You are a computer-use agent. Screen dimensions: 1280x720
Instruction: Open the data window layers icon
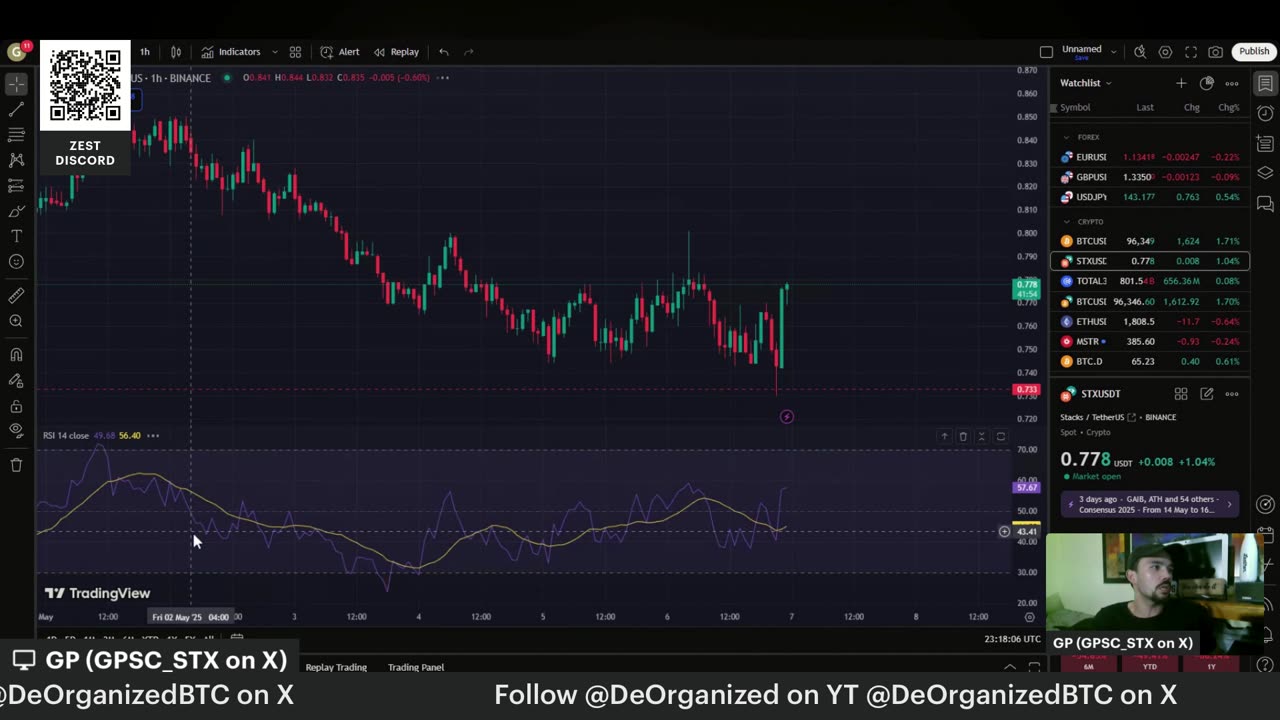[1265, 173]
